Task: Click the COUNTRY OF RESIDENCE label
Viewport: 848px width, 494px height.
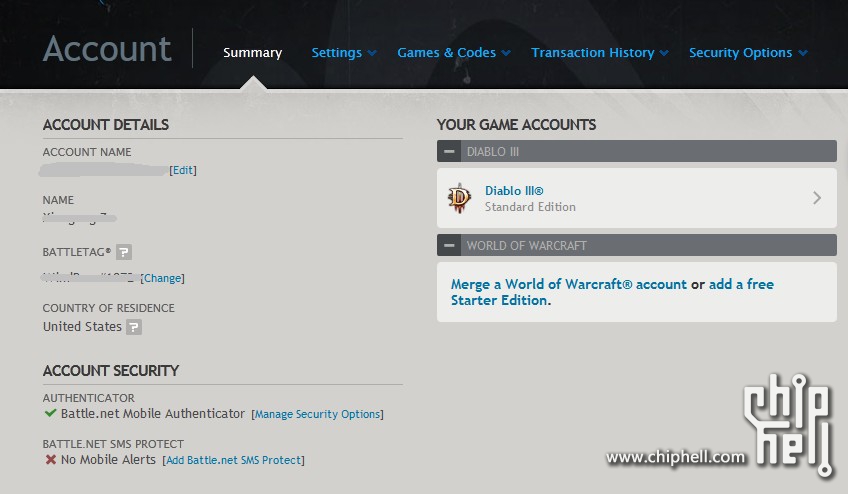Action: [109, 308]
